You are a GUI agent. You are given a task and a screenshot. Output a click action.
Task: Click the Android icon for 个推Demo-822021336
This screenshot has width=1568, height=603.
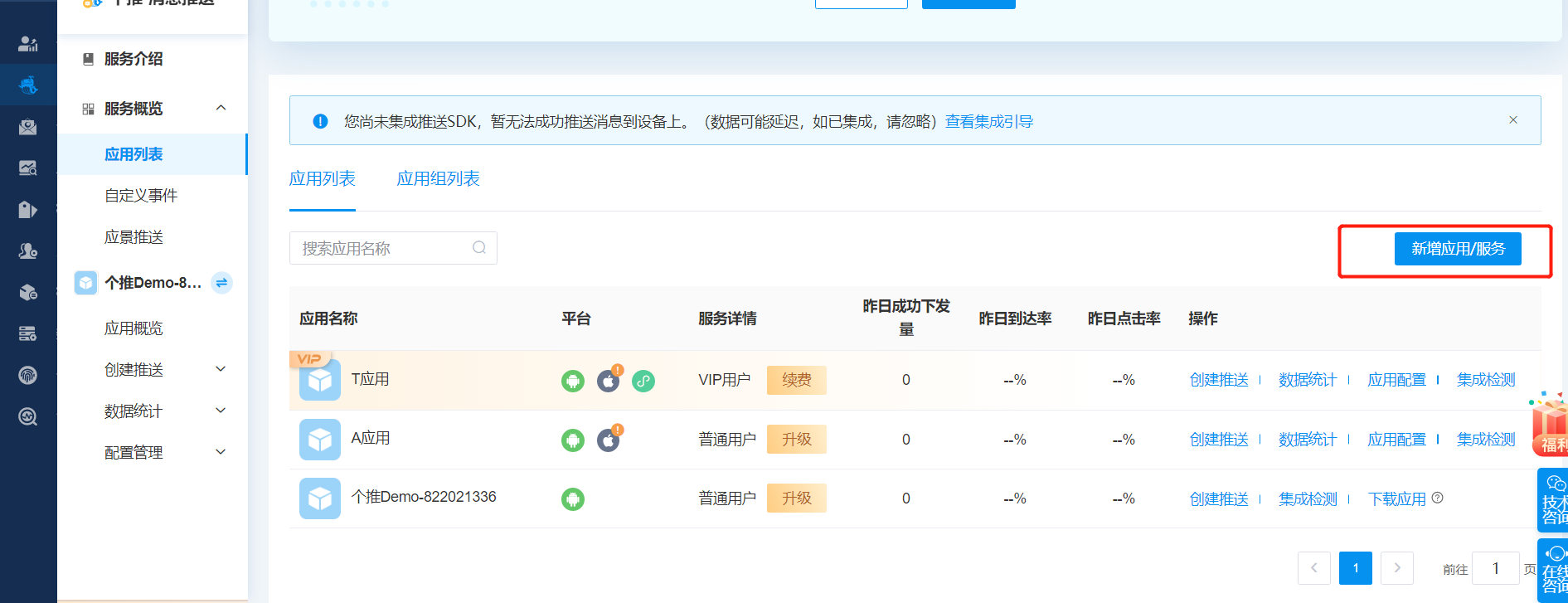point(573,499)
